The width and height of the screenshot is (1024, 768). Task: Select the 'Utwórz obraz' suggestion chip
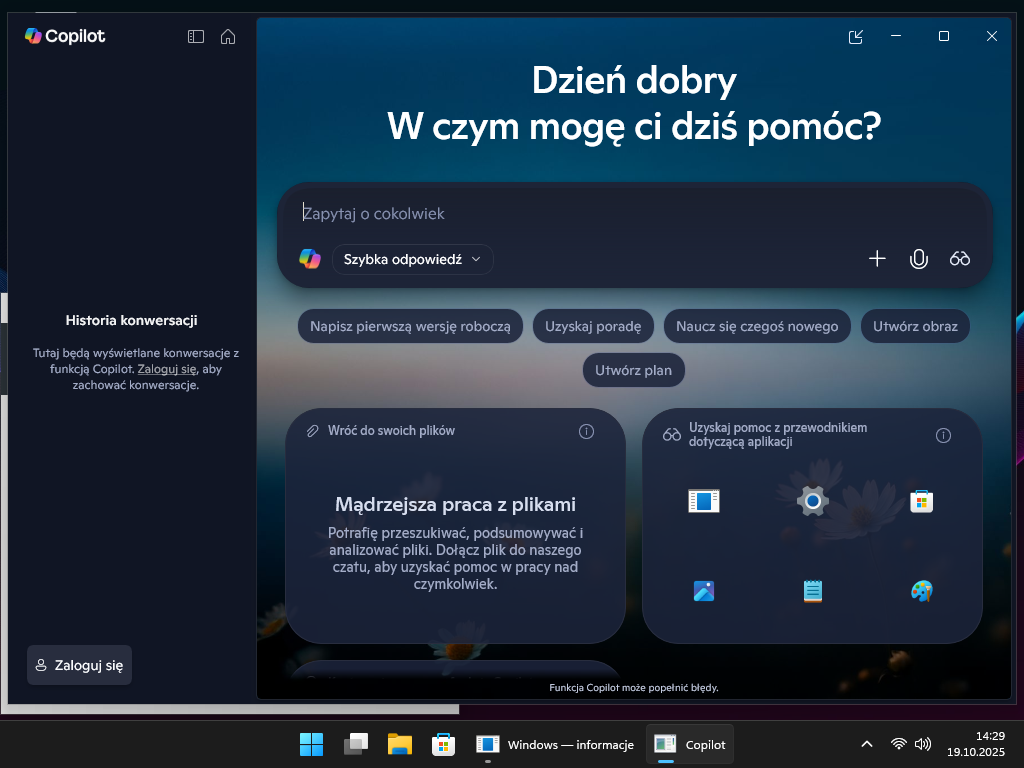pos(914,326)
